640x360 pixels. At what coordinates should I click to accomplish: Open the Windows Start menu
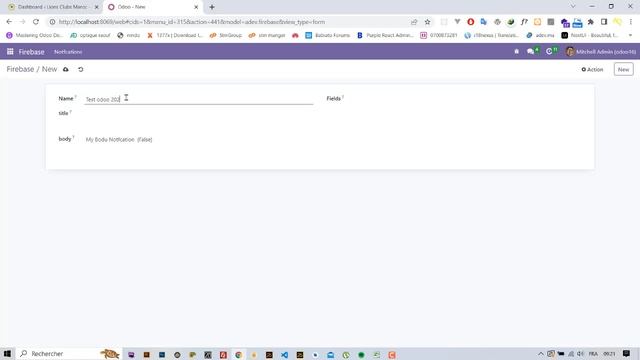tap(7, 353)
